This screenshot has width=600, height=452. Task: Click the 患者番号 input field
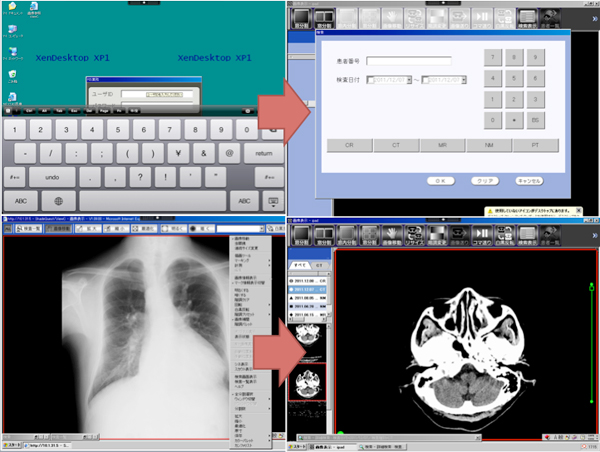(x=408, y=60)
